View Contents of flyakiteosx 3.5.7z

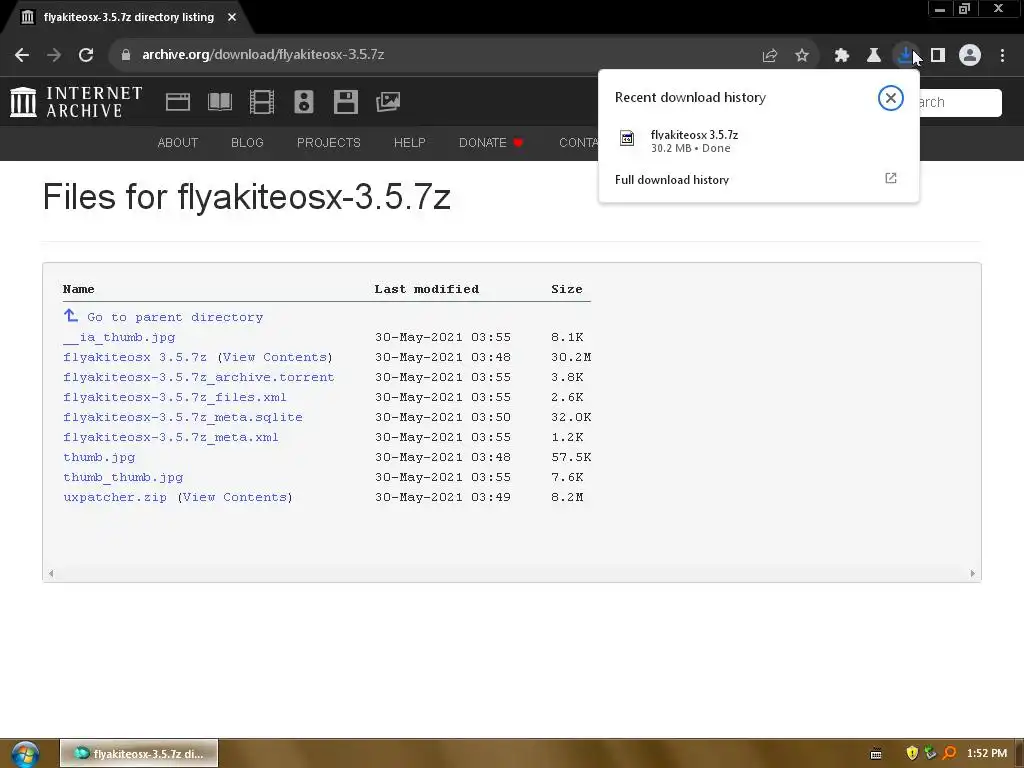(x=275, y=357)
